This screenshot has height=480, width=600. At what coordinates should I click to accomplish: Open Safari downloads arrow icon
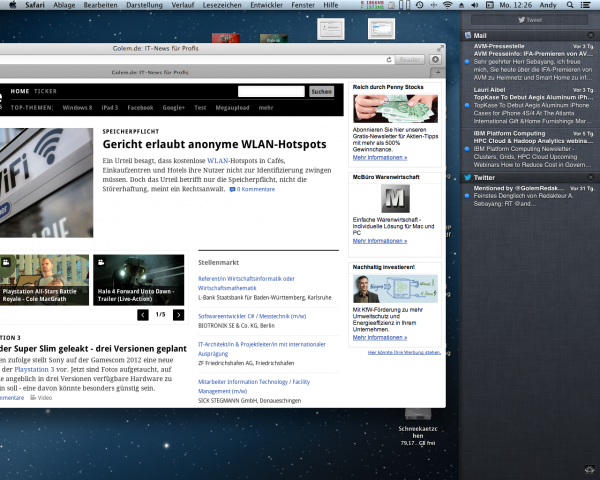tap(436, 59)
